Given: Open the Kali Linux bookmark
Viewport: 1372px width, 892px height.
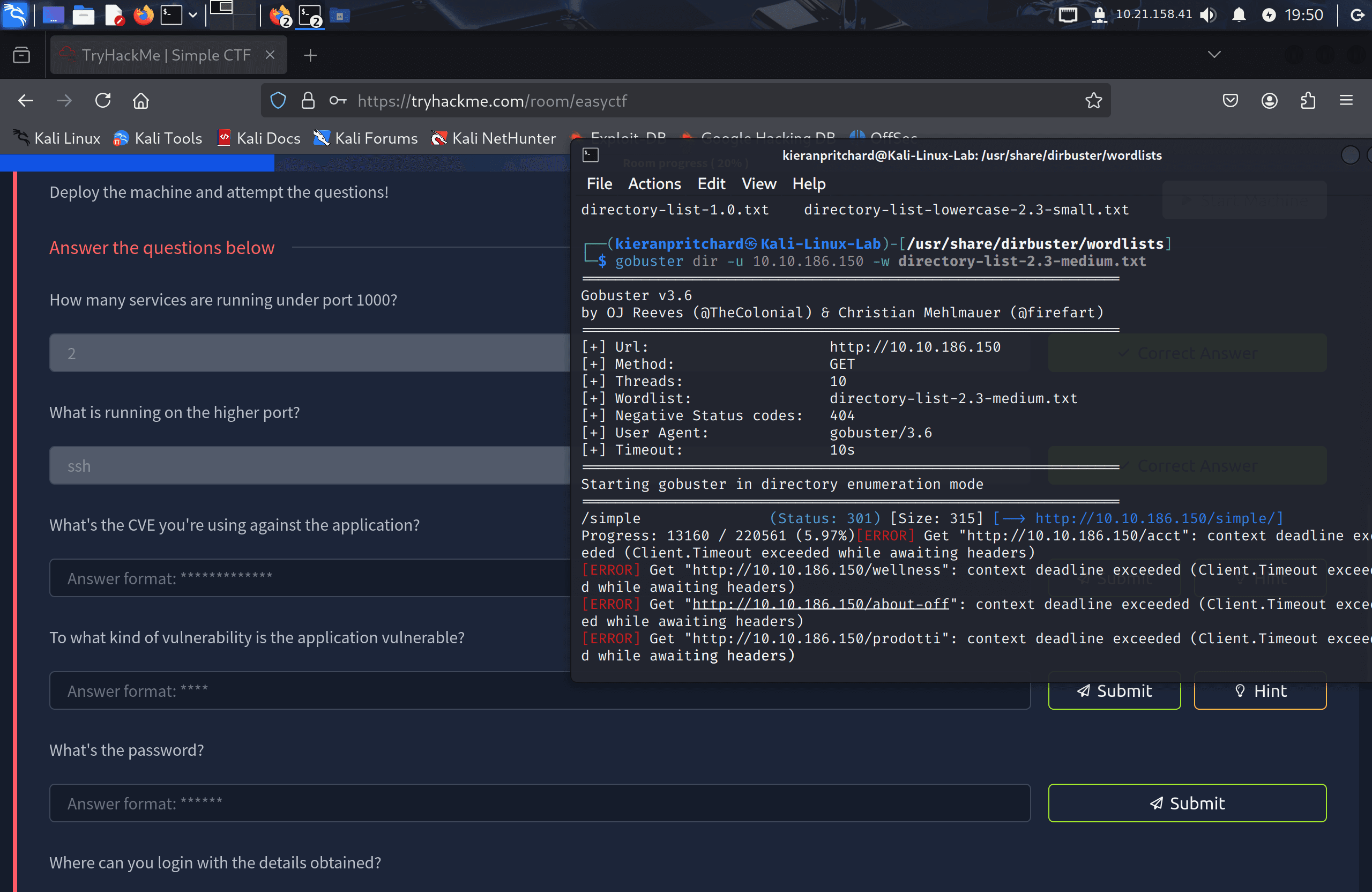Looking at the screenshot, I should point(56,138).
